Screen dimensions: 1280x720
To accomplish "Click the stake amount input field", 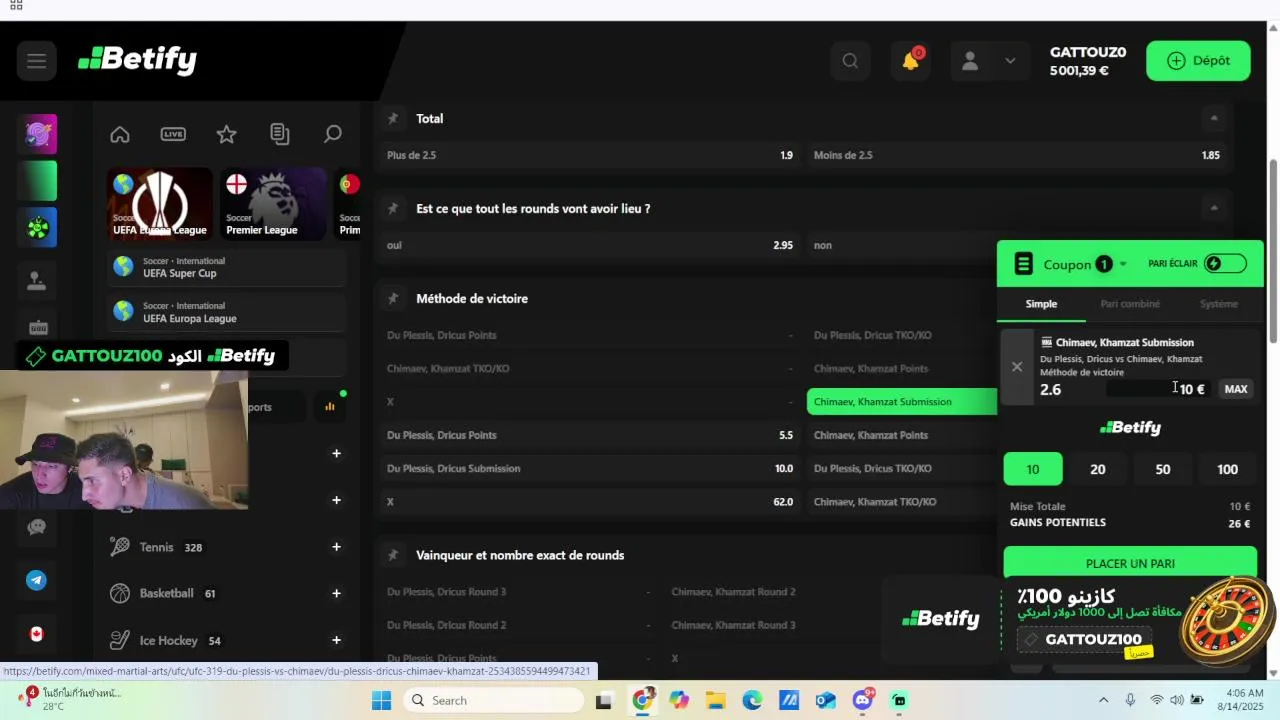I will [1158, 389].
